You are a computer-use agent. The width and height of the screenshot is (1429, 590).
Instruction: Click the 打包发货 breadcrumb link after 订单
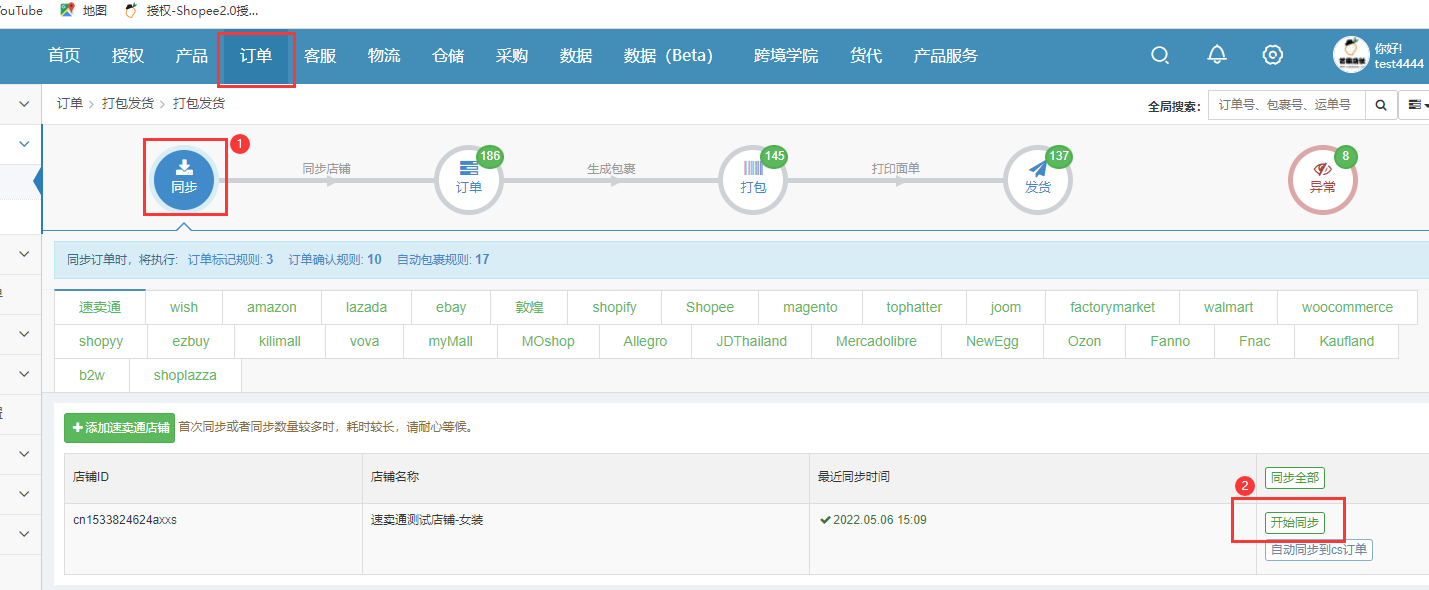(x=128, y=103)
